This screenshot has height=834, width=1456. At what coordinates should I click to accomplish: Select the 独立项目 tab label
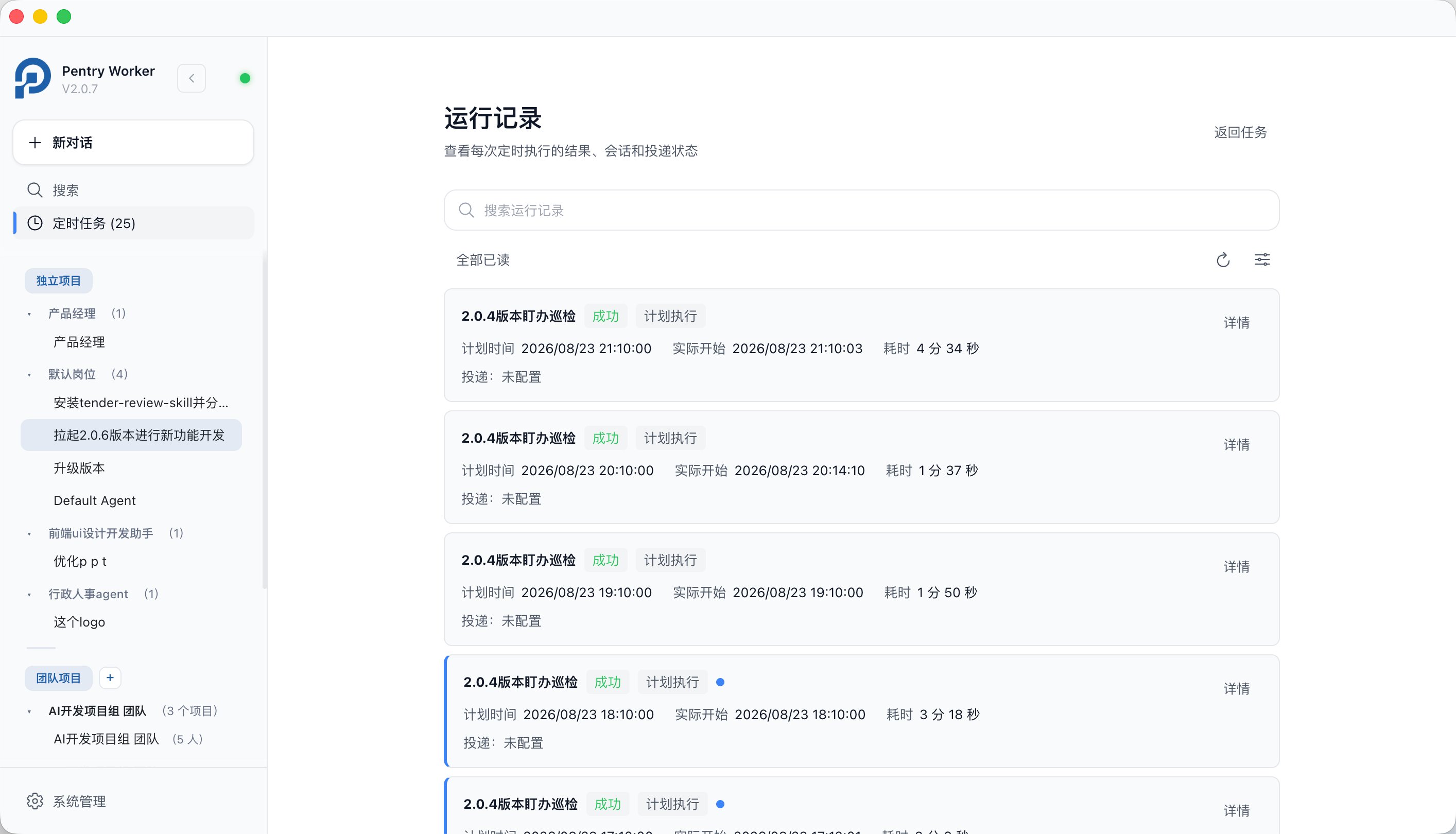click(x=58, y=281)
